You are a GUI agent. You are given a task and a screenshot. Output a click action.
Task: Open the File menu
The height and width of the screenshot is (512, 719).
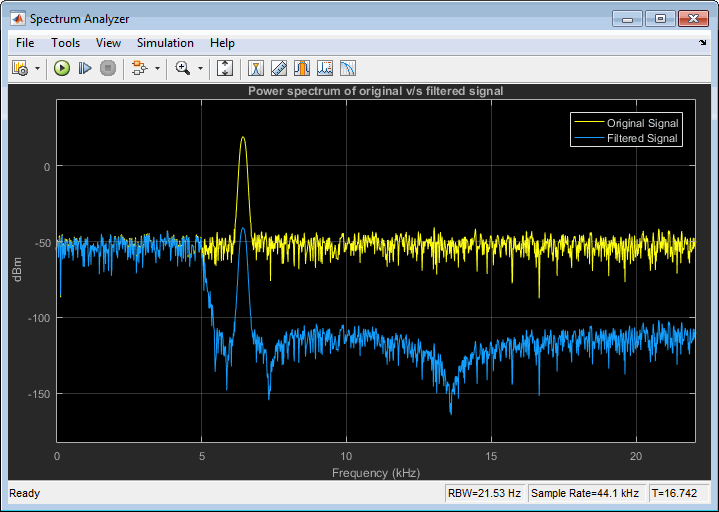tap(25, 43)
